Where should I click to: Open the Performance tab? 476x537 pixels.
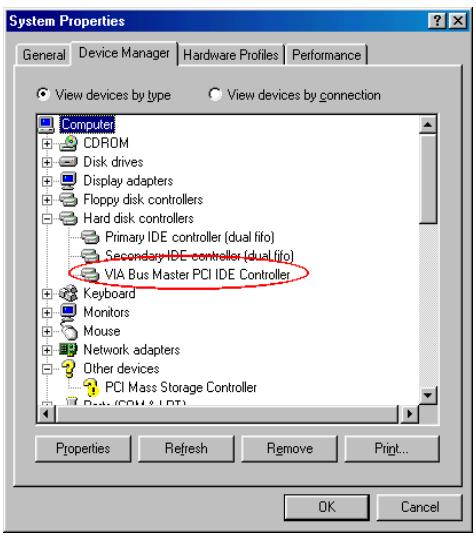(x=326, y=55)
